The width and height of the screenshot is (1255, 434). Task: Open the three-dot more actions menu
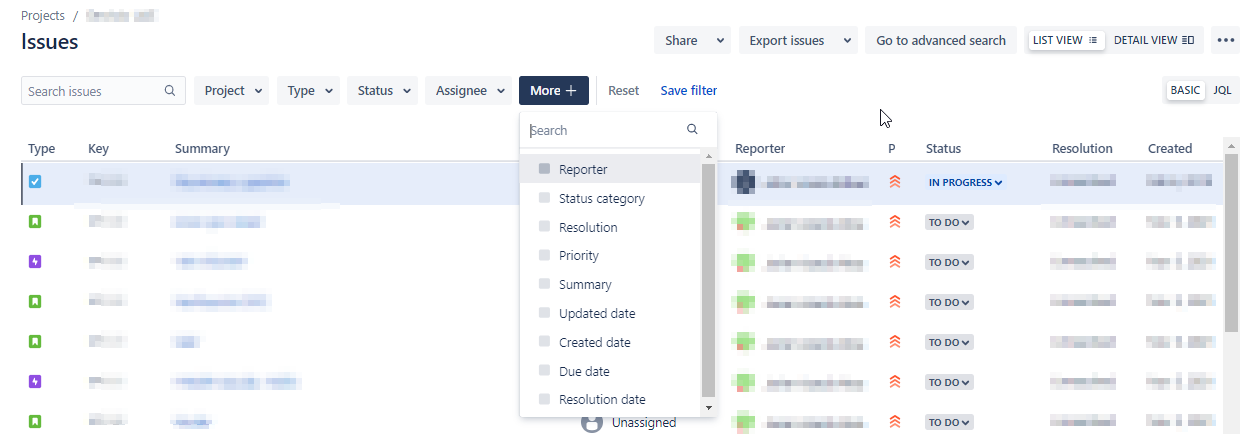[x=1226, y=41]
